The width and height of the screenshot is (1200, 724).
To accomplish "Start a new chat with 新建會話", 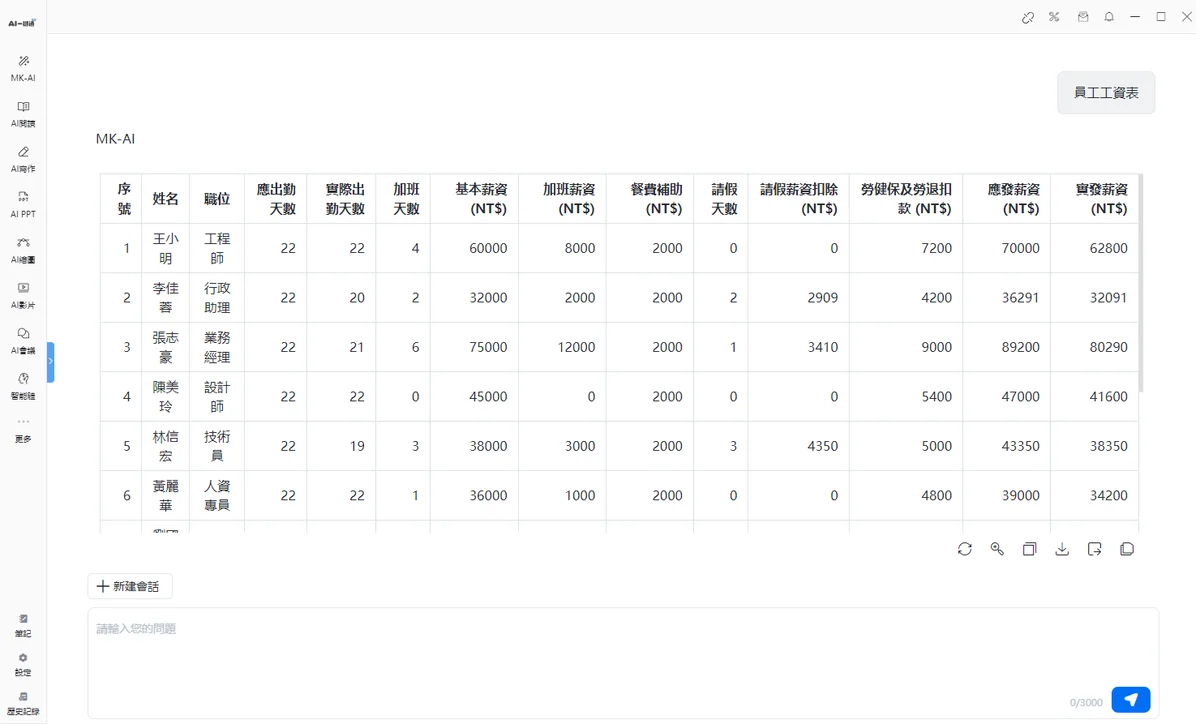I will 130,586.
